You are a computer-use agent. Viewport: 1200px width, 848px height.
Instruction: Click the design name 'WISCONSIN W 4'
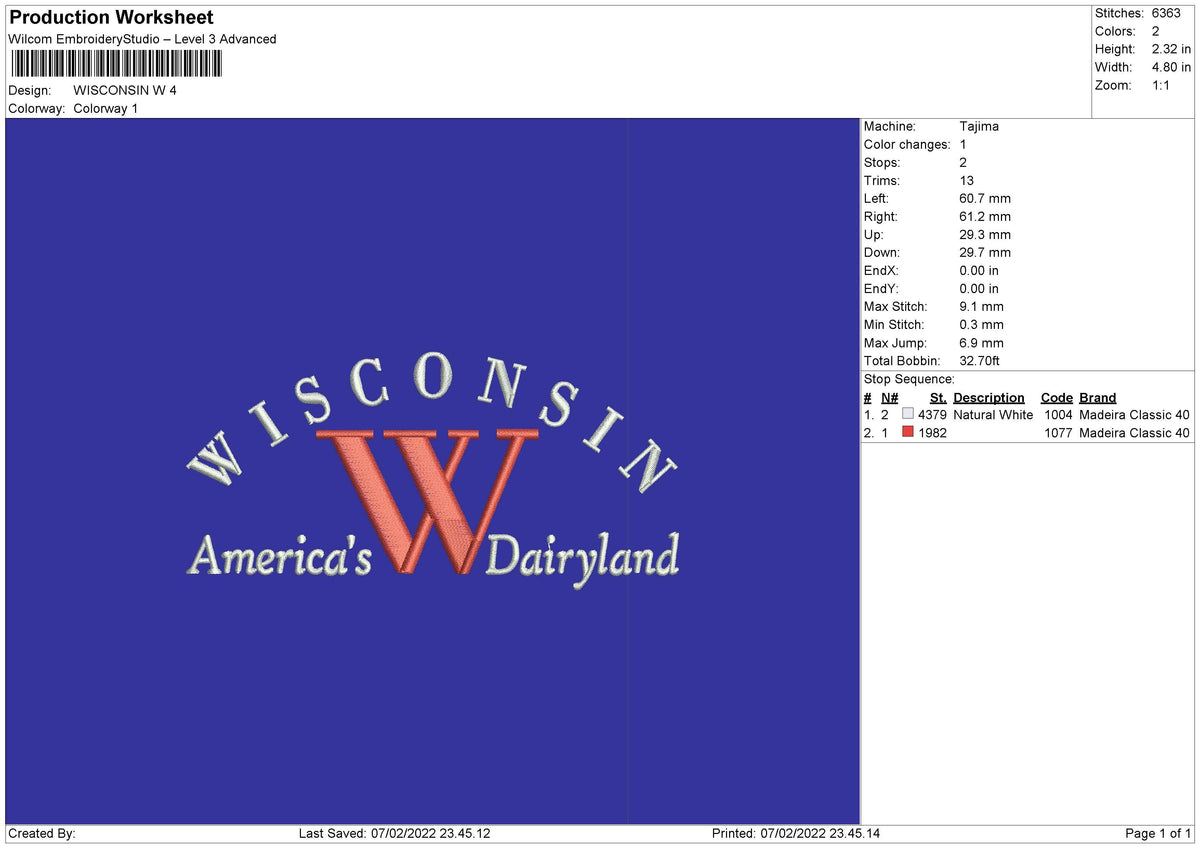pos(125,90)
